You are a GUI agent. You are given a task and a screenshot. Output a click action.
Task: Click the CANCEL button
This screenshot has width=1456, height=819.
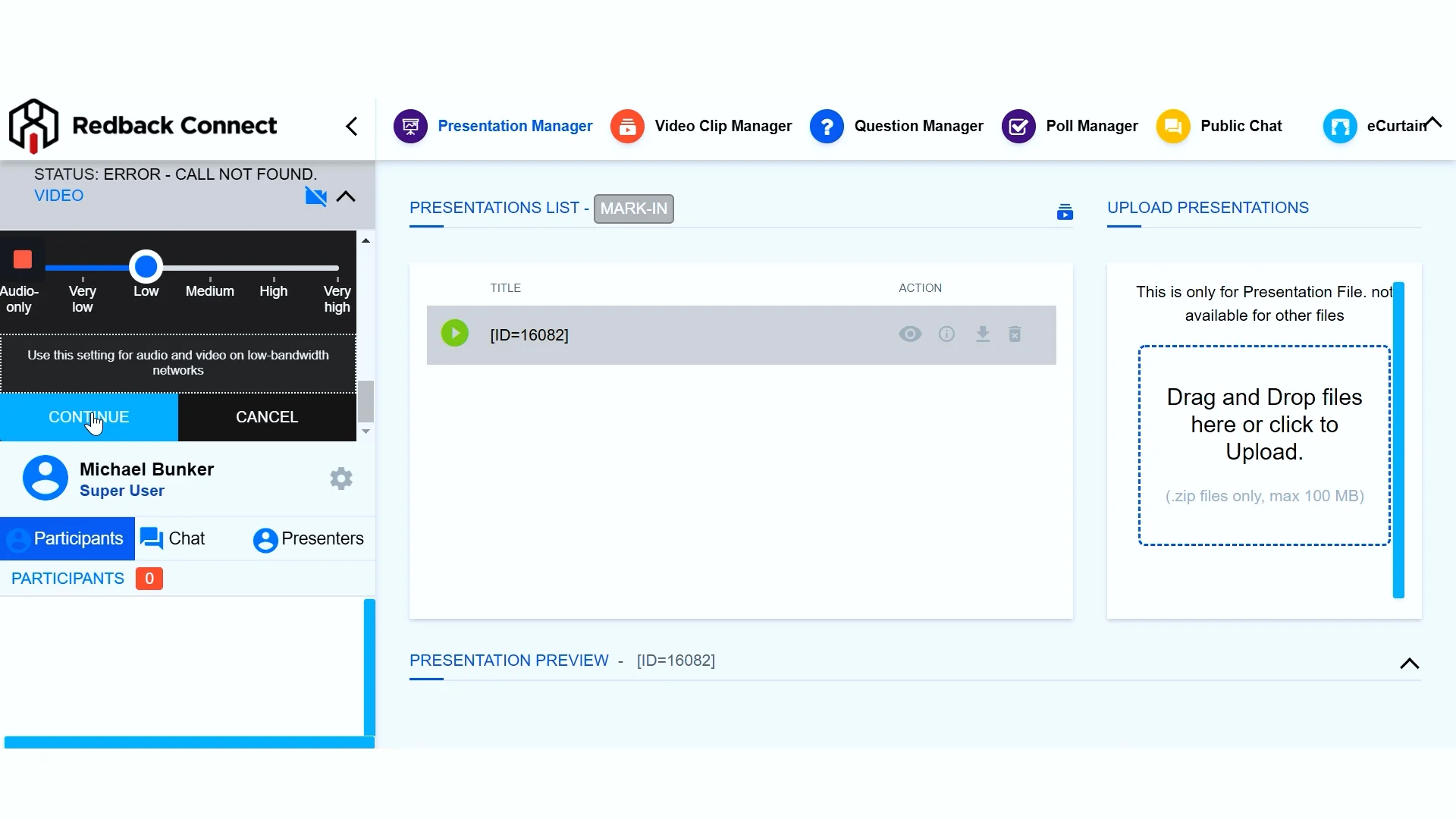(267, 417)
